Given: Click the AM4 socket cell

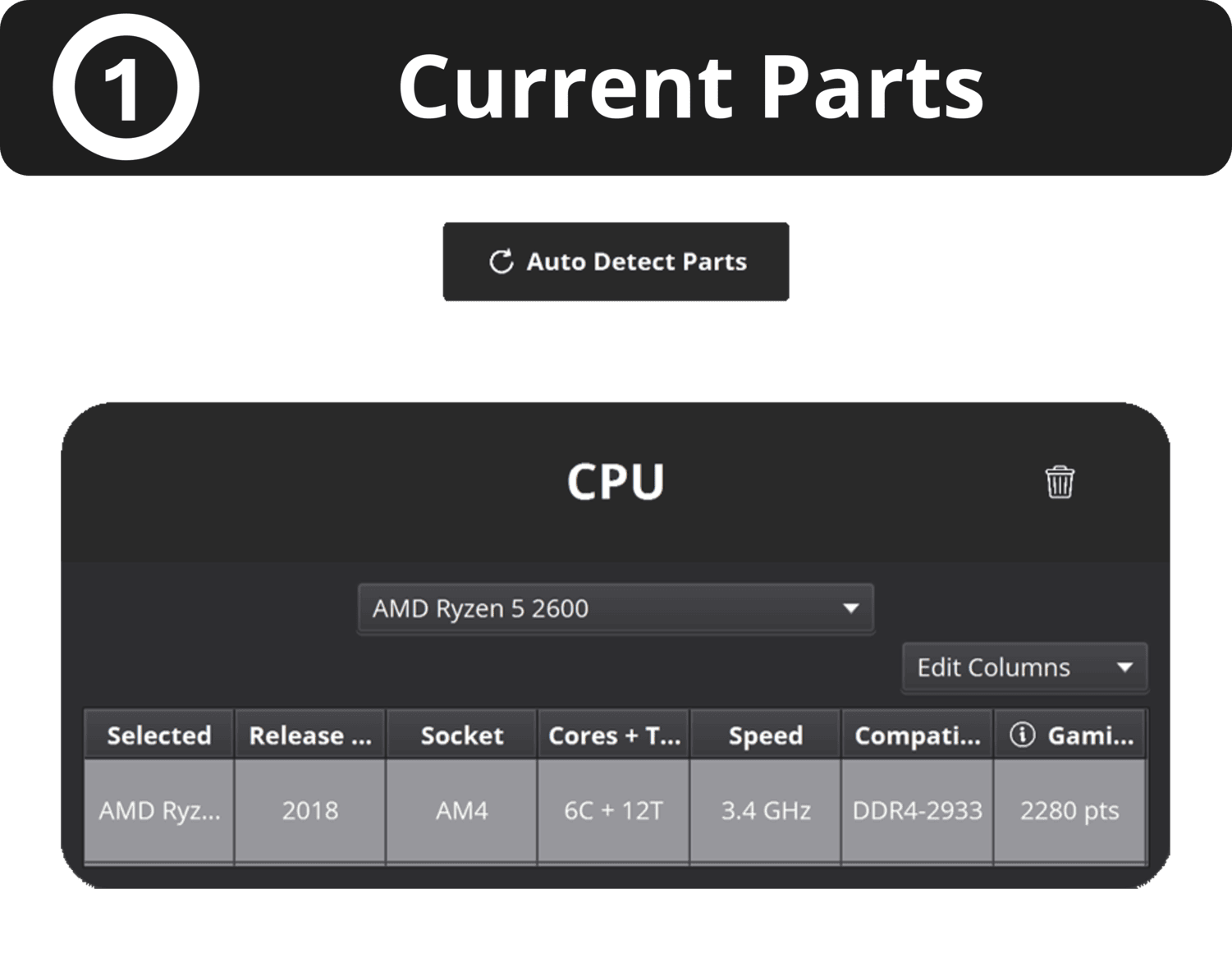Looking at the screenshot, I should coord(462,811).
